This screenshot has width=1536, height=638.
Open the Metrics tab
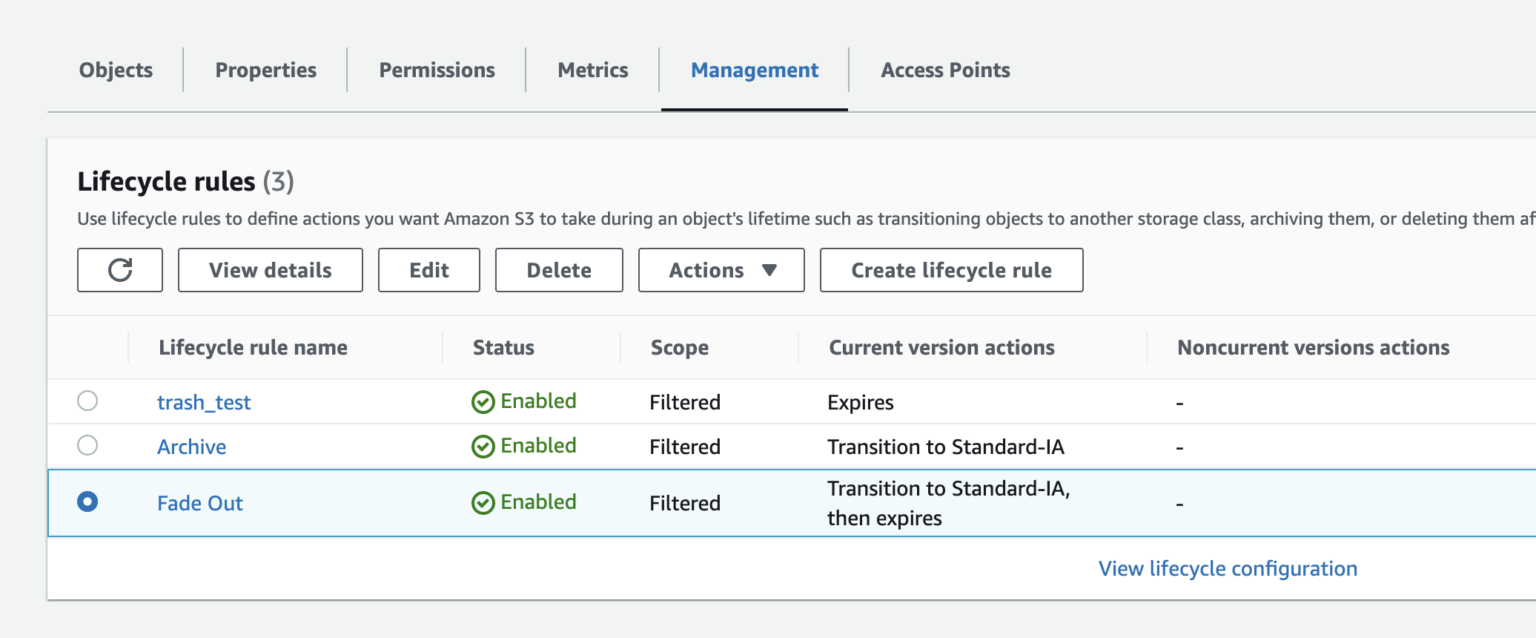(x=593, y=70)
